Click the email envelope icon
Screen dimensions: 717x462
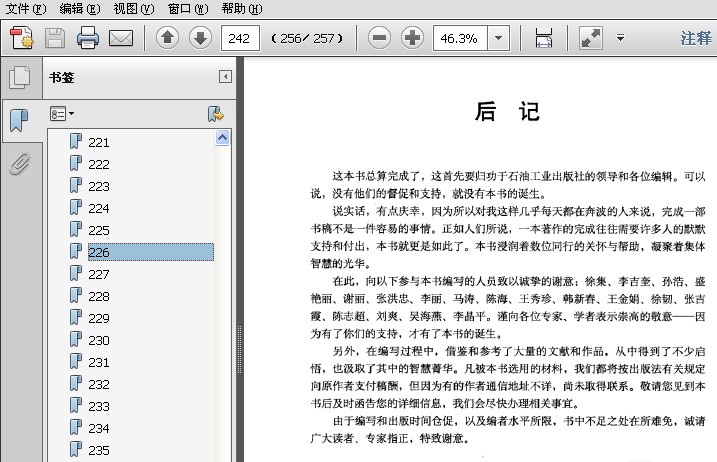[x=121, y=39]
